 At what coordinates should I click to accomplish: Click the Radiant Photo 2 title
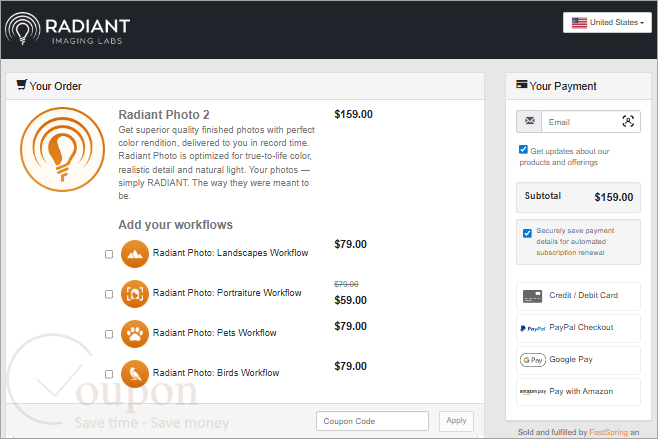[164, 115]
